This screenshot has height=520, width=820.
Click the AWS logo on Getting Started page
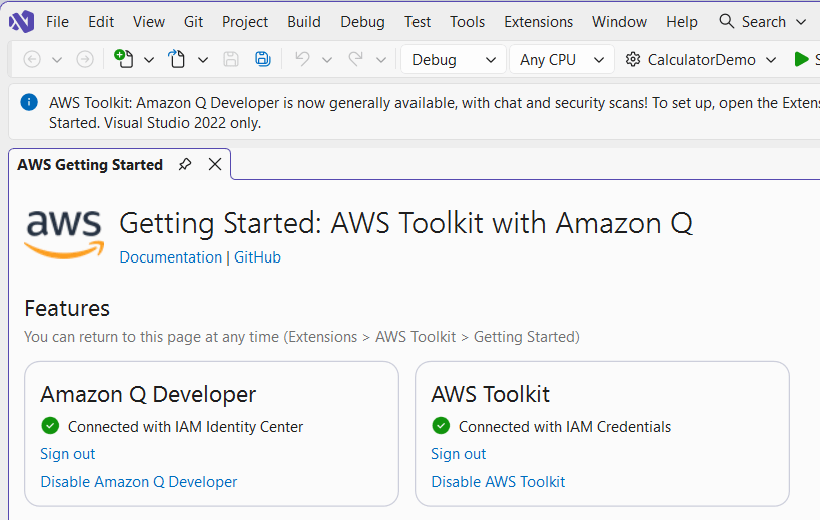tap(65, 234)
